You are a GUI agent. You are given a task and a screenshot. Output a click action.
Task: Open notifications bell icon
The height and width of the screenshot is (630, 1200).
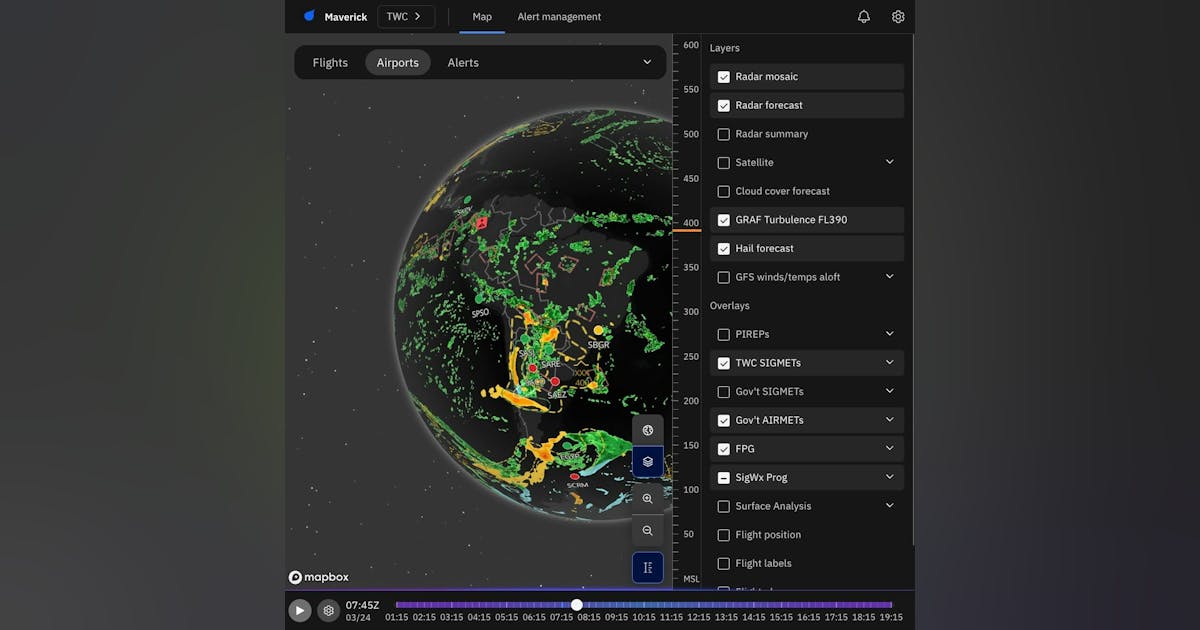(864, 17)
